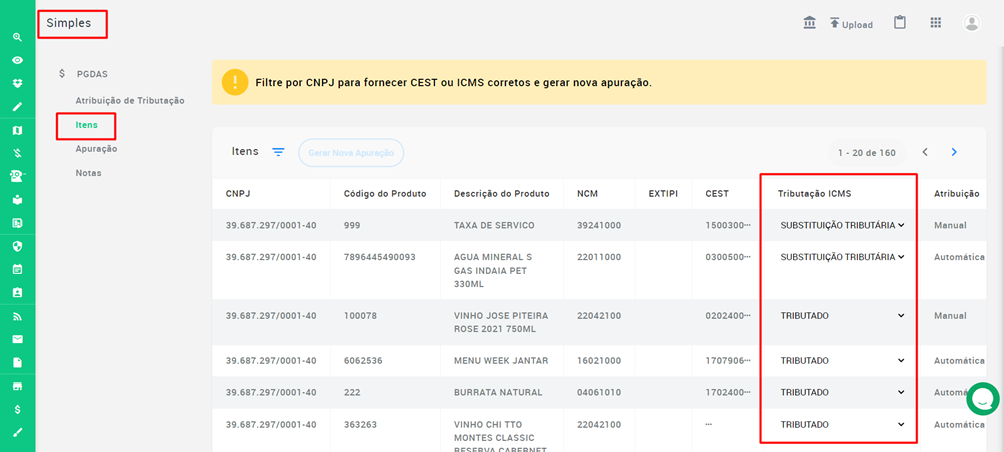
Task: Open the Dropbox icon in green sidebar
Action: (x=17, y=83)
